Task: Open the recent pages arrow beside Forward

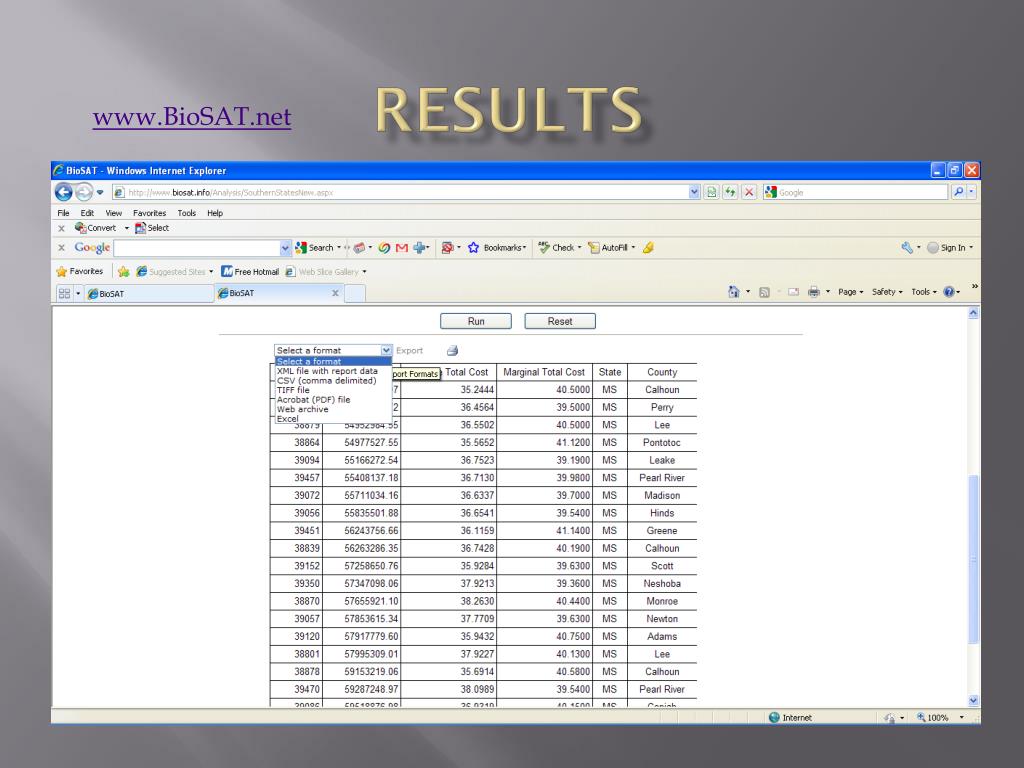Action: (100, 192)
